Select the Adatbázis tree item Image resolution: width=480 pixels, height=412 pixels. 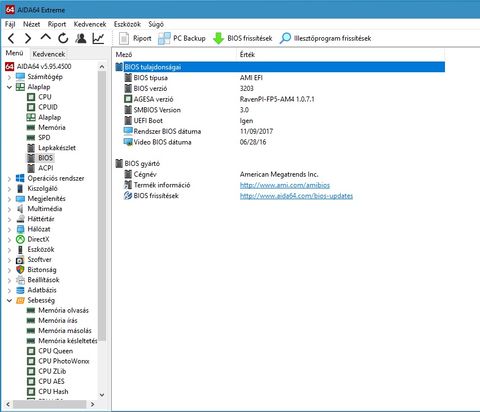point(36,290)
